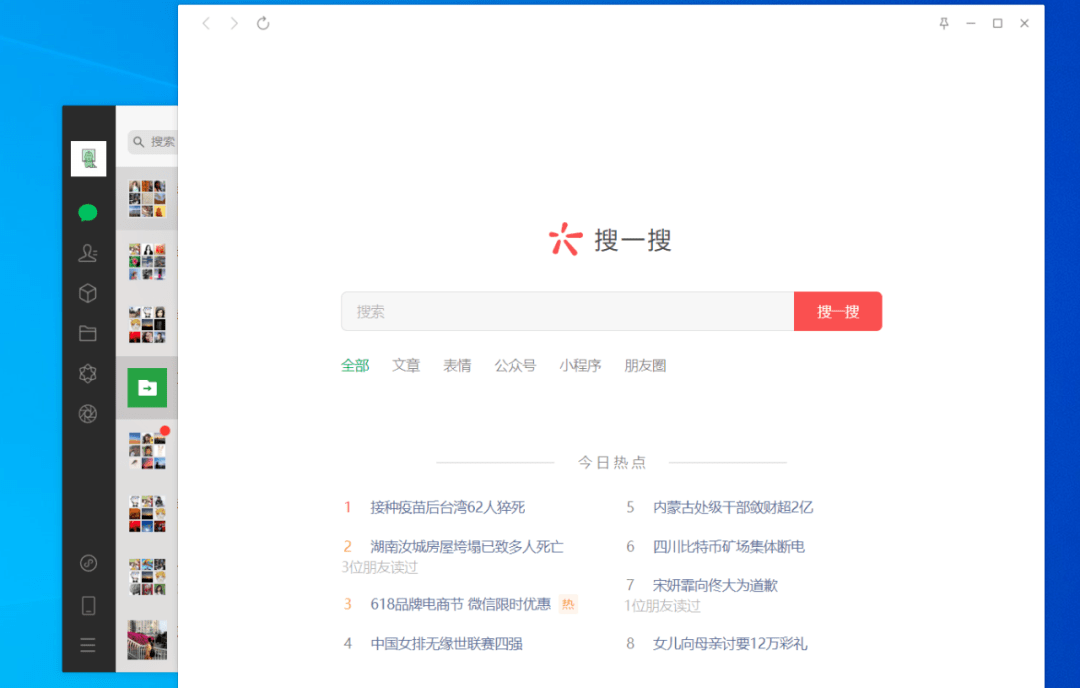The height and width of the screenshot is (688, 1080).
Task: Select the 全部 tab
Action: pos(355,366)
